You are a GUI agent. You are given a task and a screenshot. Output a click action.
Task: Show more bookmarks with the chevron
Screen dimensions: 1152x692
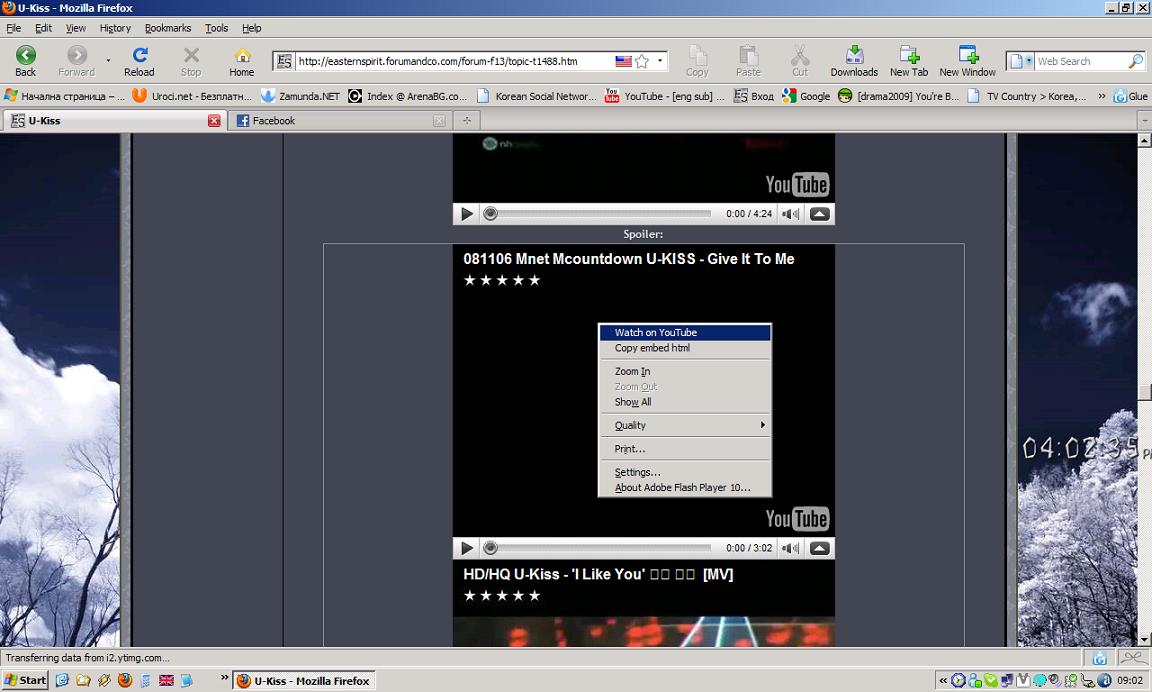point(1101,96)
